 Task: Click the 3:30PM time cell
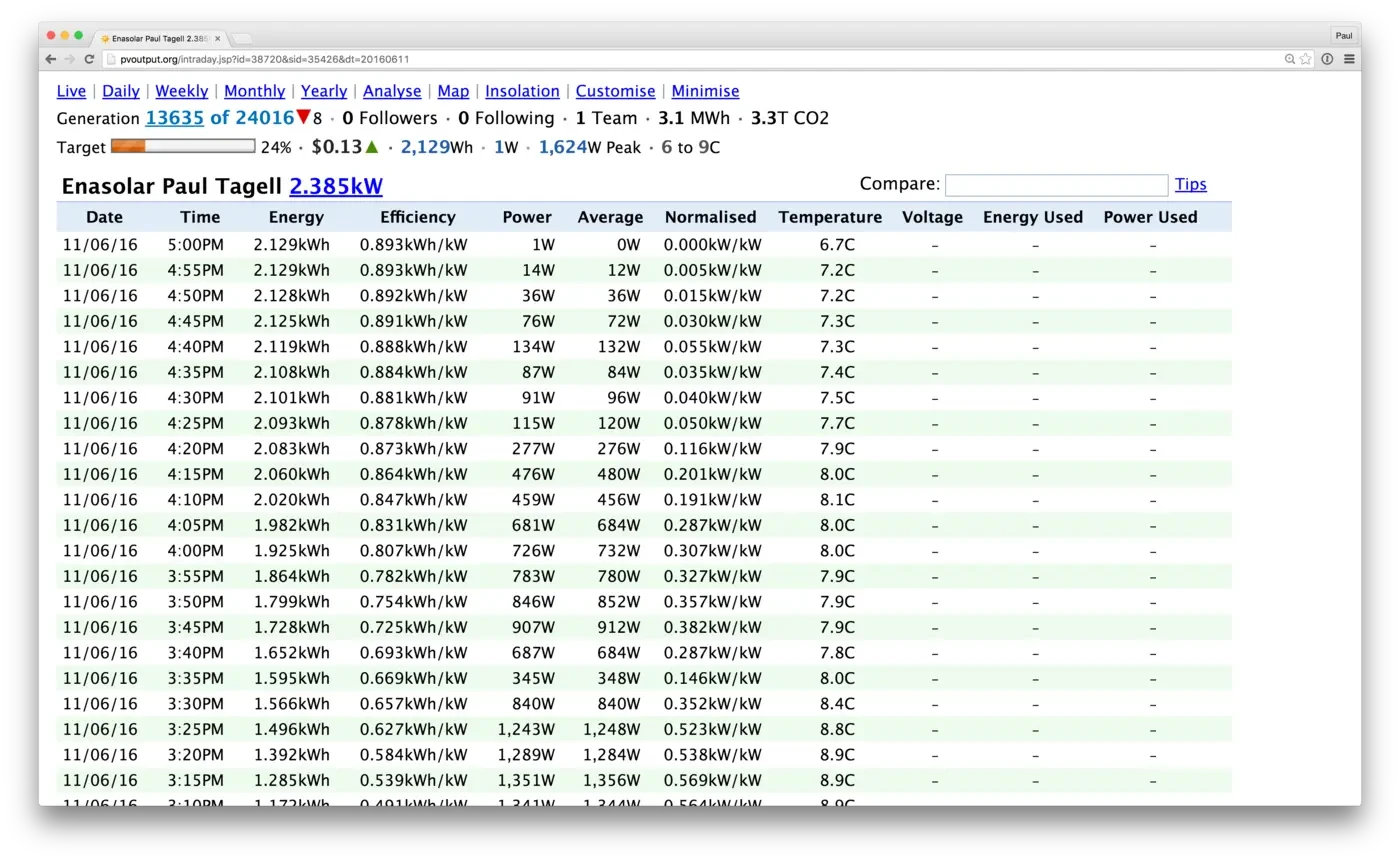[x=196, y=704]
